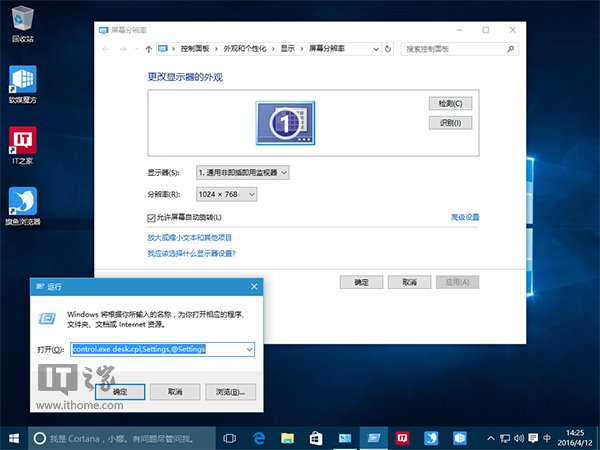Click the forward arrow in the 屏幕分辨率 window
The width and height of the screenshot is (600, 450).
pos(123,49)
